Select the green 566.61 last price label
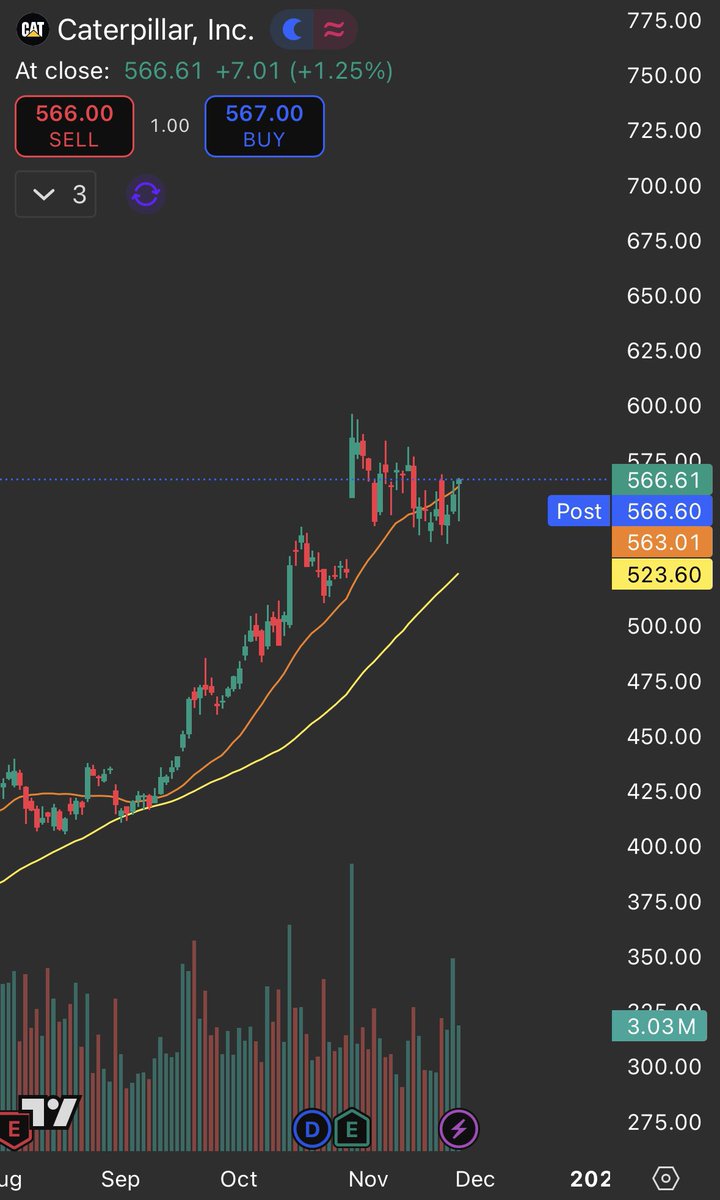Screen dimensions: 720x1200 coord(662,481)
